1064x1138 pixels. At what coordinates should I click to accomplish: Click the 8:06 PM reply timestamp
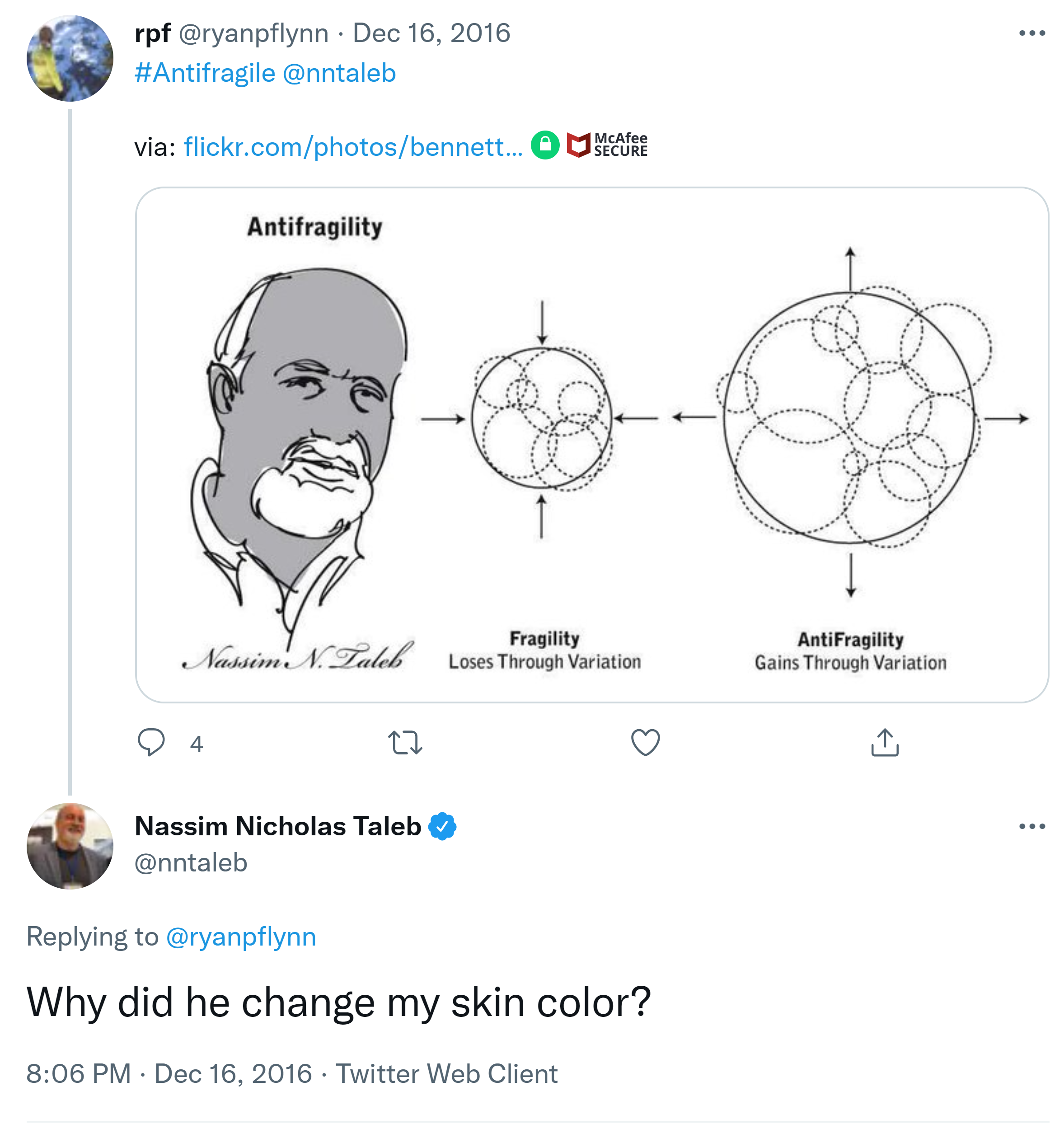pos(79,1073)
